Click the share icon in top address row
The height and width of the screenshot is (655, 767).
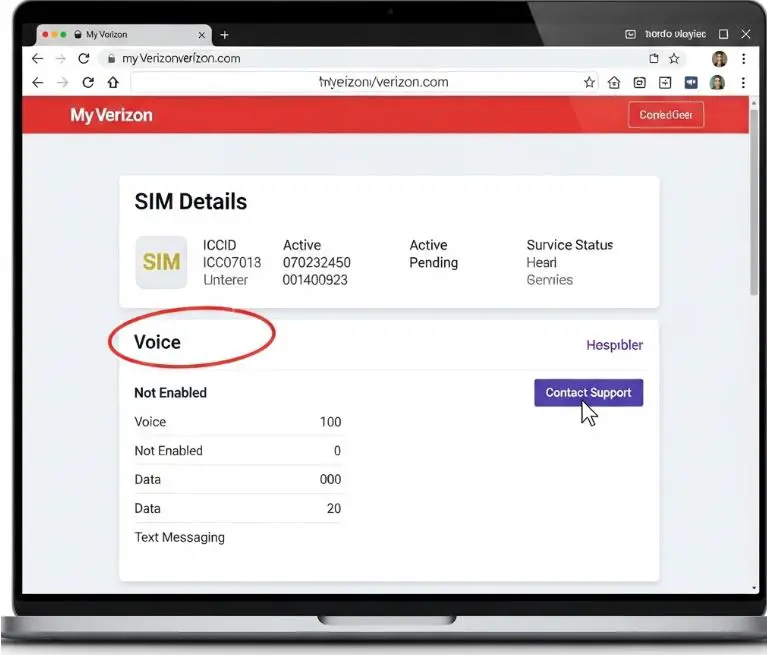654,59
